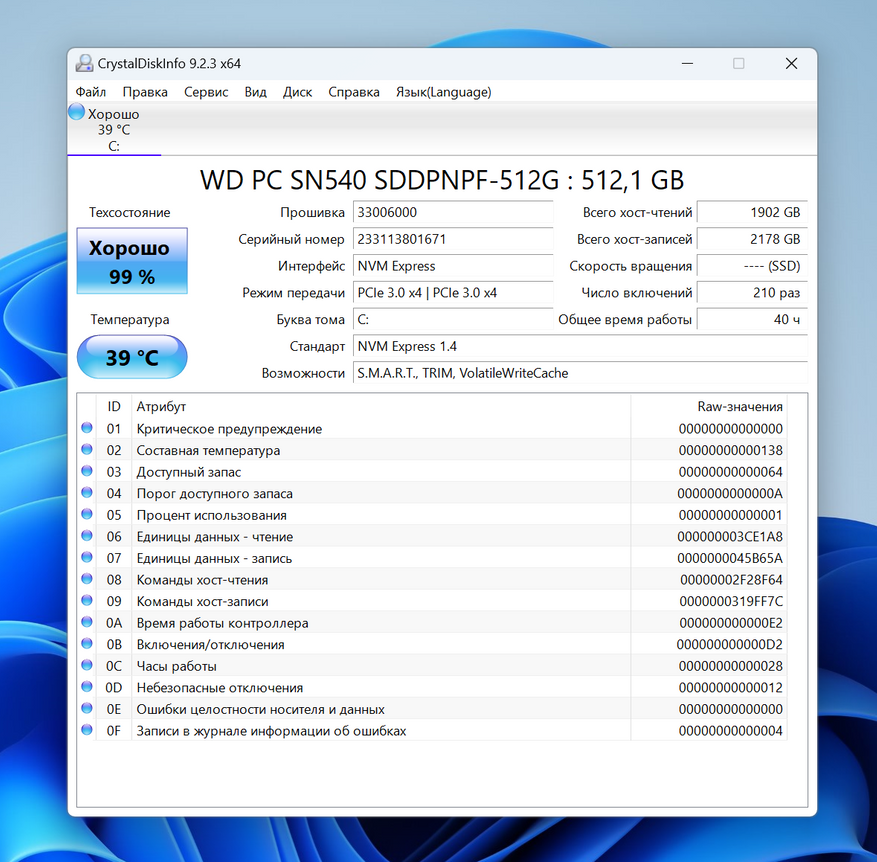Screen dimensions: 877x862
Task: Click the Интерфейс field showing NVM Express
Action: (453, 266)
